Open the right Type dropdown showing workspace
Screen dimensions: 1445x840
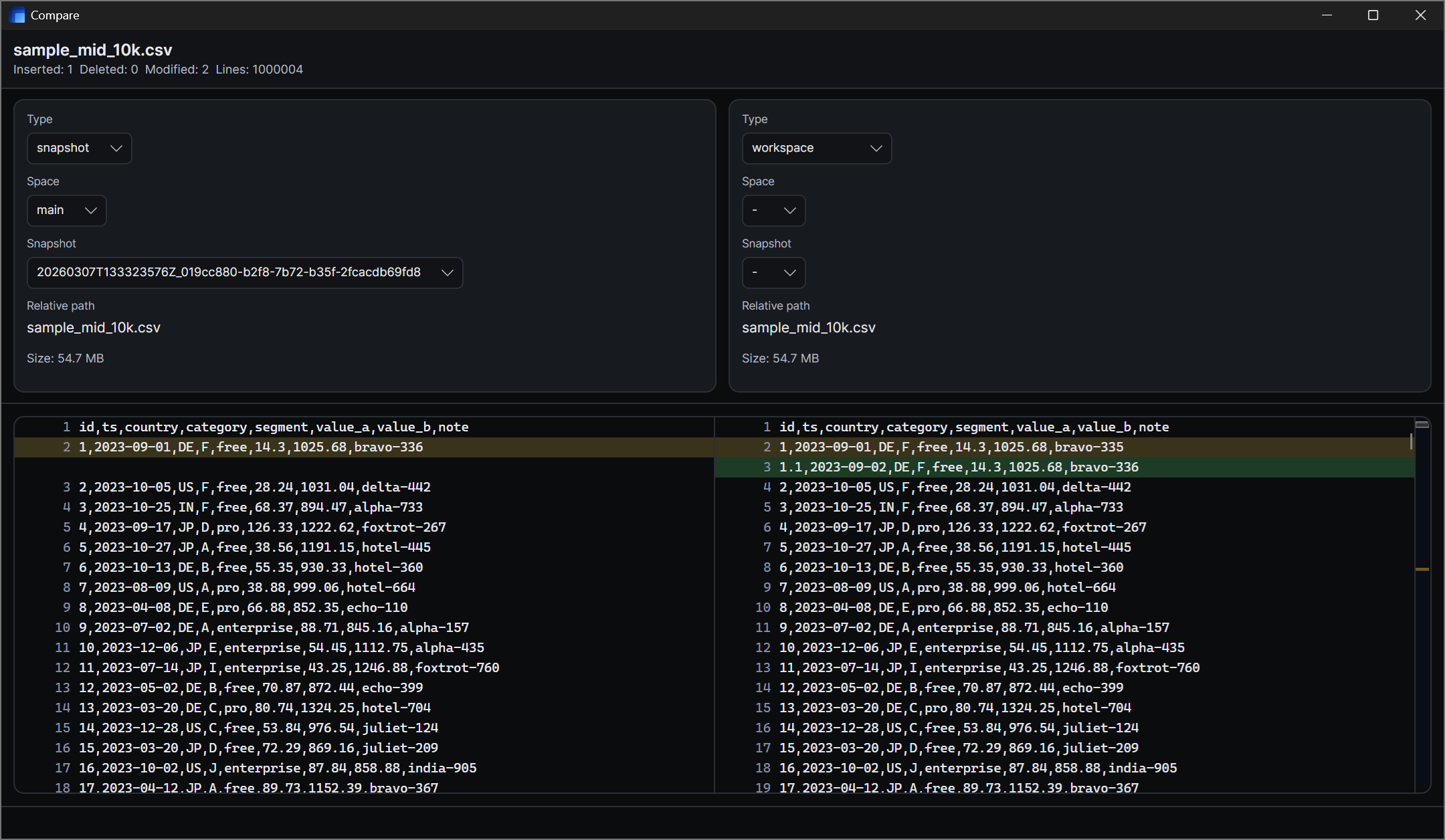pyautogui.click(x=816, y=148)
